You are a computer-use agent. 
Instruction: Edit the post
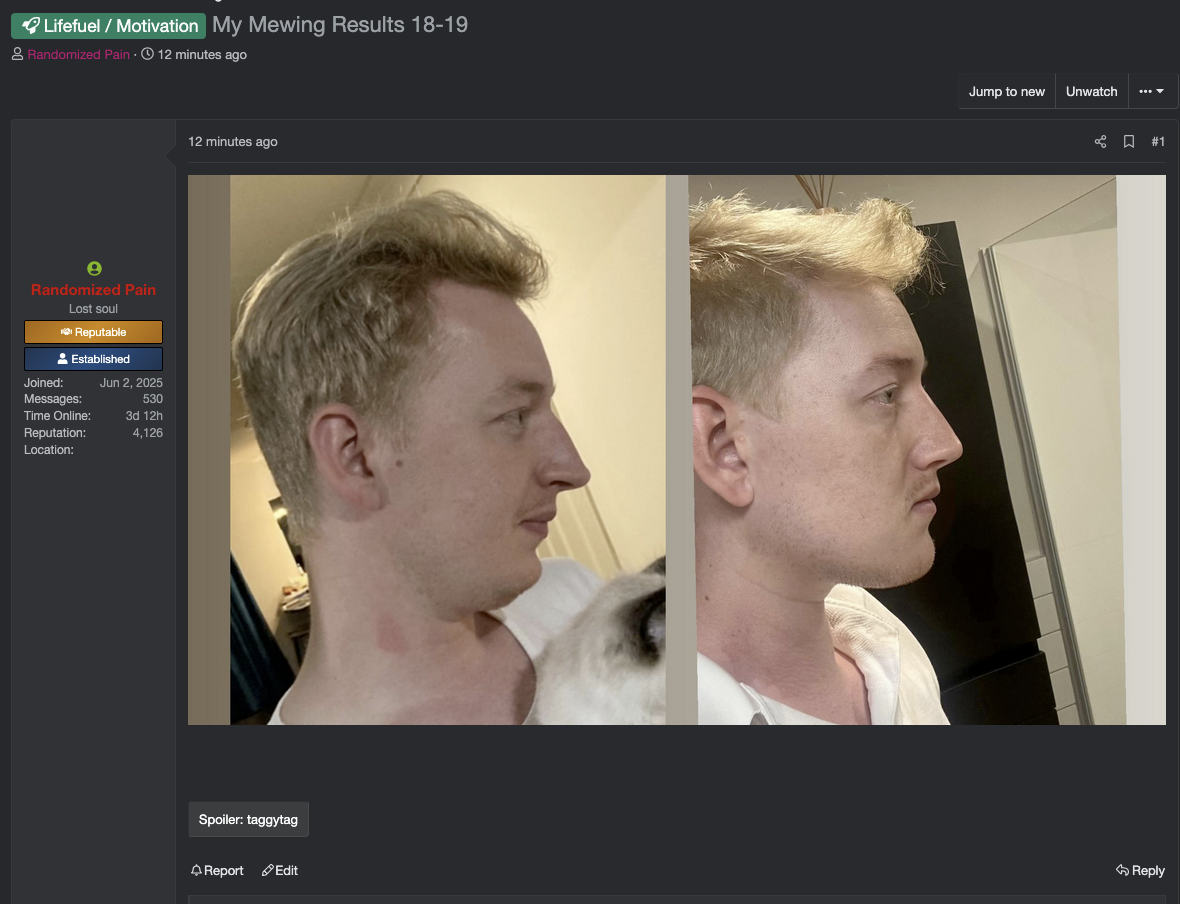point(280,870)
